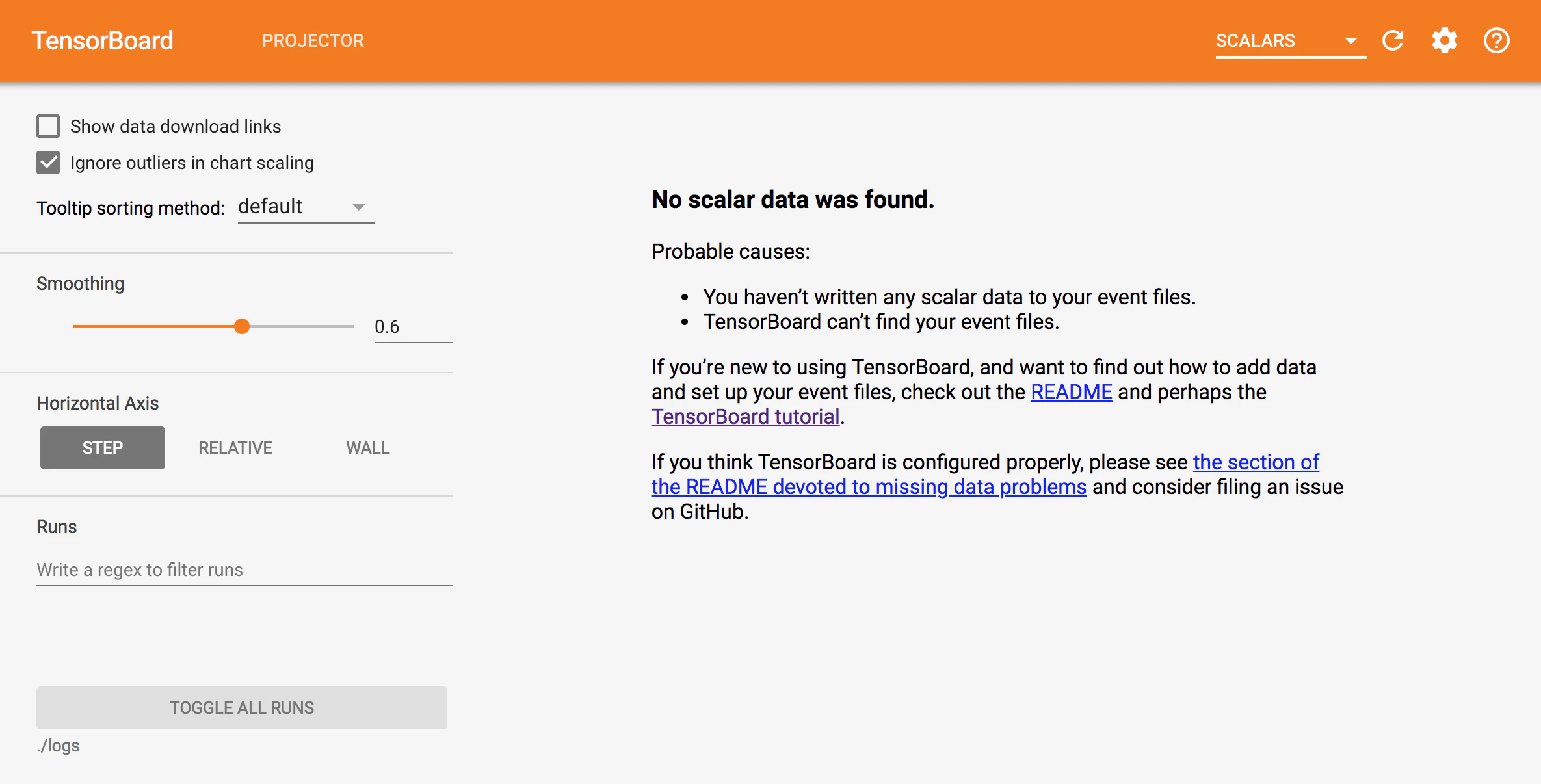Click the TOGGLE ALL RUNS button
Viewport: 1541px width, 784px height.
242,708
